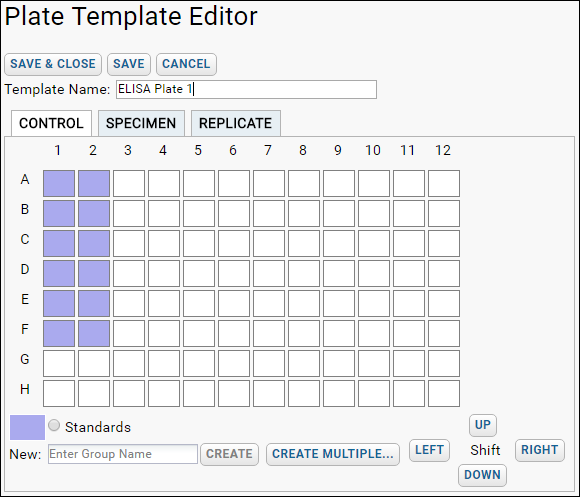Click the Create group button
This screenshot has width=580, height=497.
tap(229, 454)
